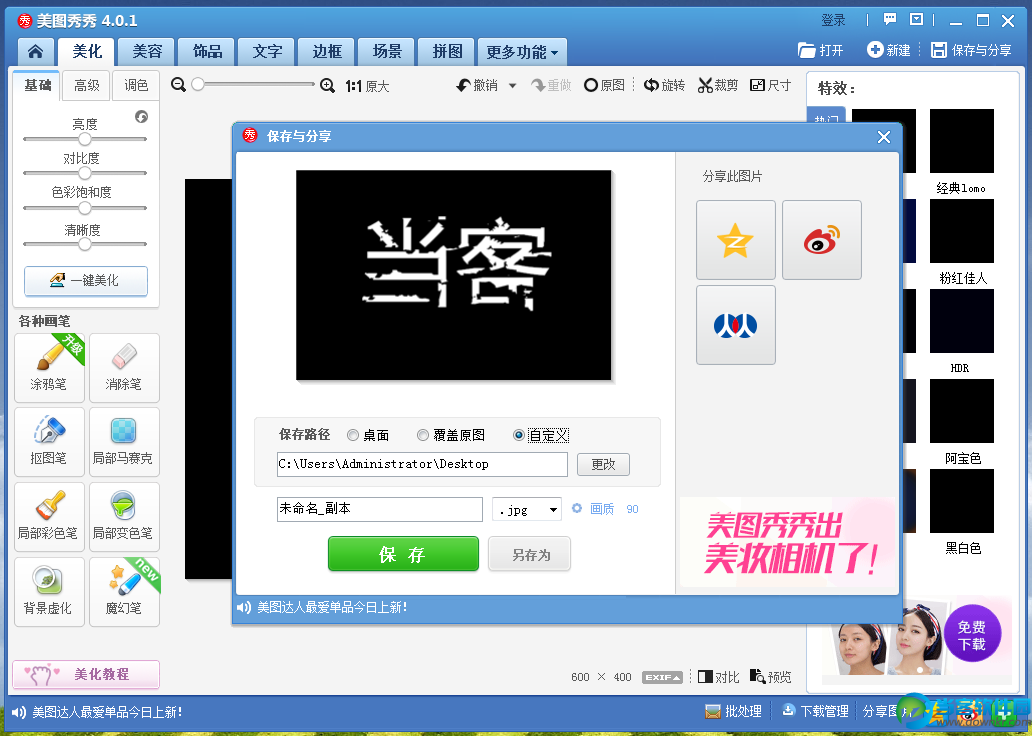Select the 涂鸦笔 doodle brush tool

49,368
